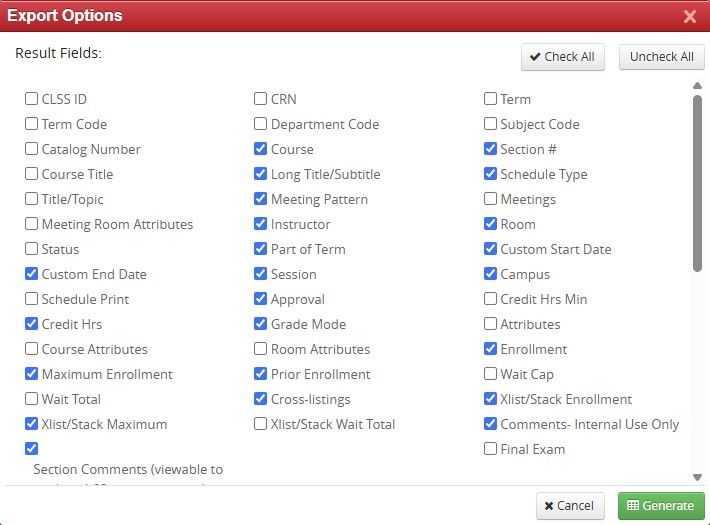Screen dimensions: 710x525
Task: Cancel the export dialog
Action: coord(570,506)
